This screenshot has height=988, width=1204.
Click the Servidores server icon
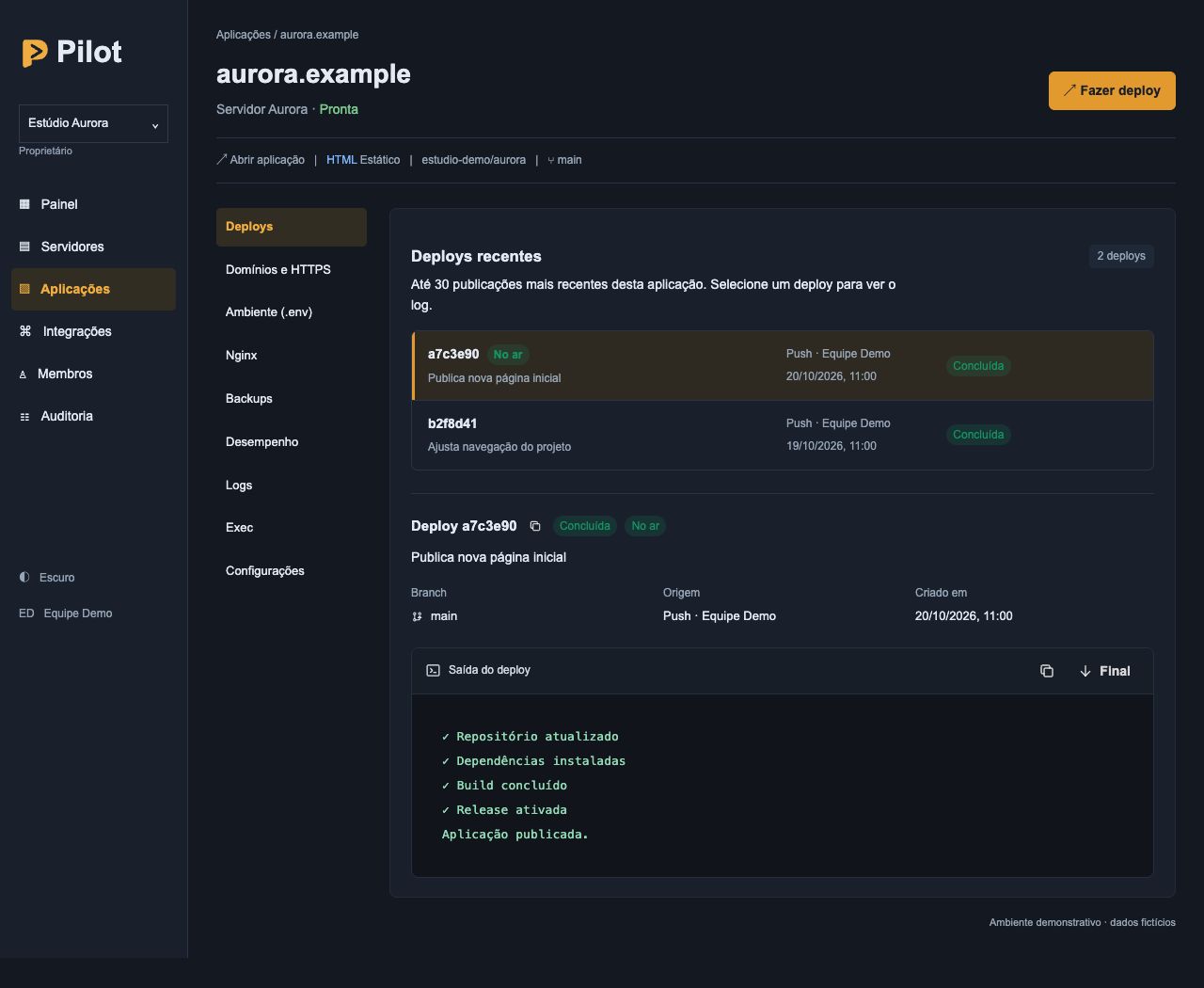point(25,247)
